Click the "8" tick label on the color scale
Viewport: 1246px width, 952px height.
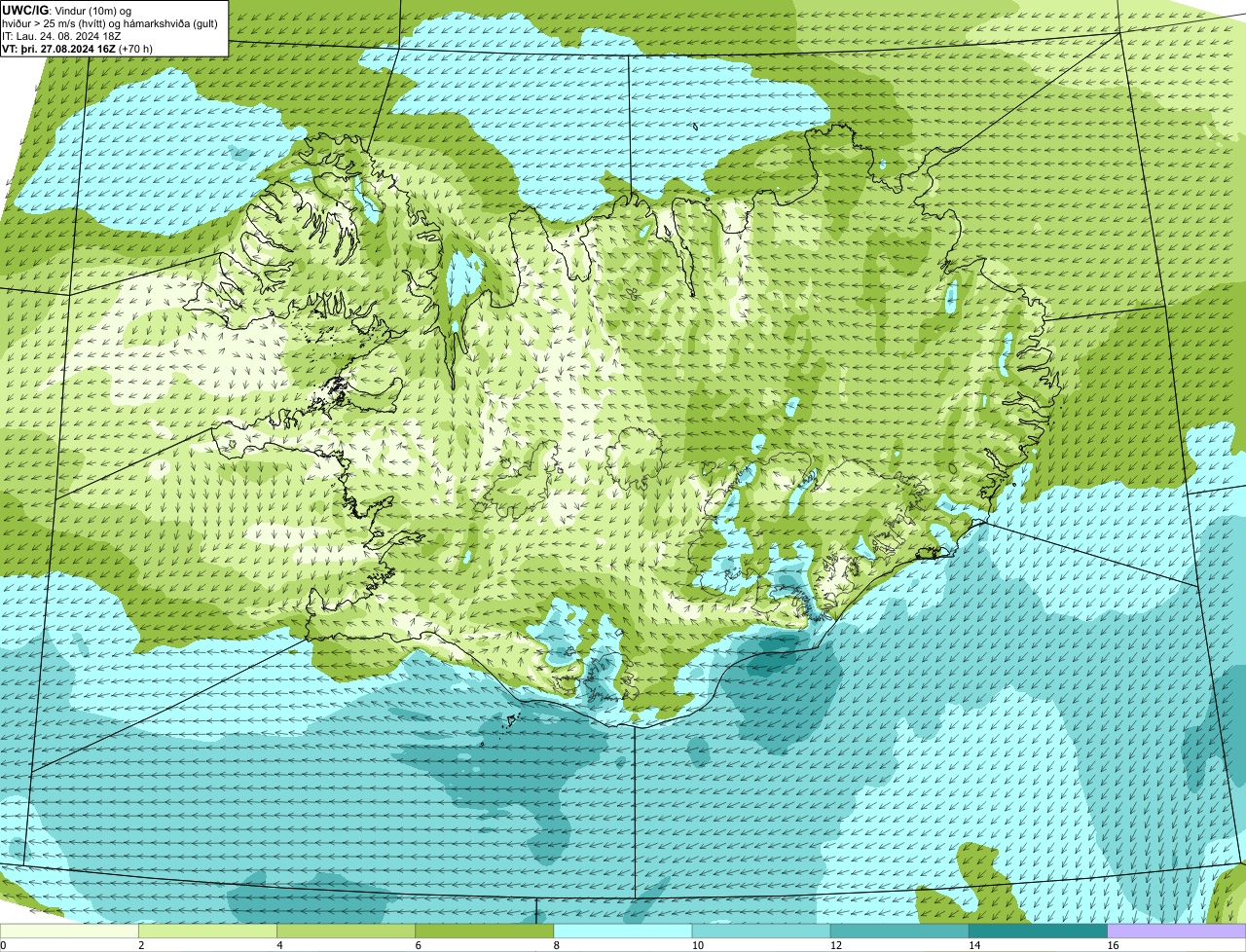pos(557,945)
